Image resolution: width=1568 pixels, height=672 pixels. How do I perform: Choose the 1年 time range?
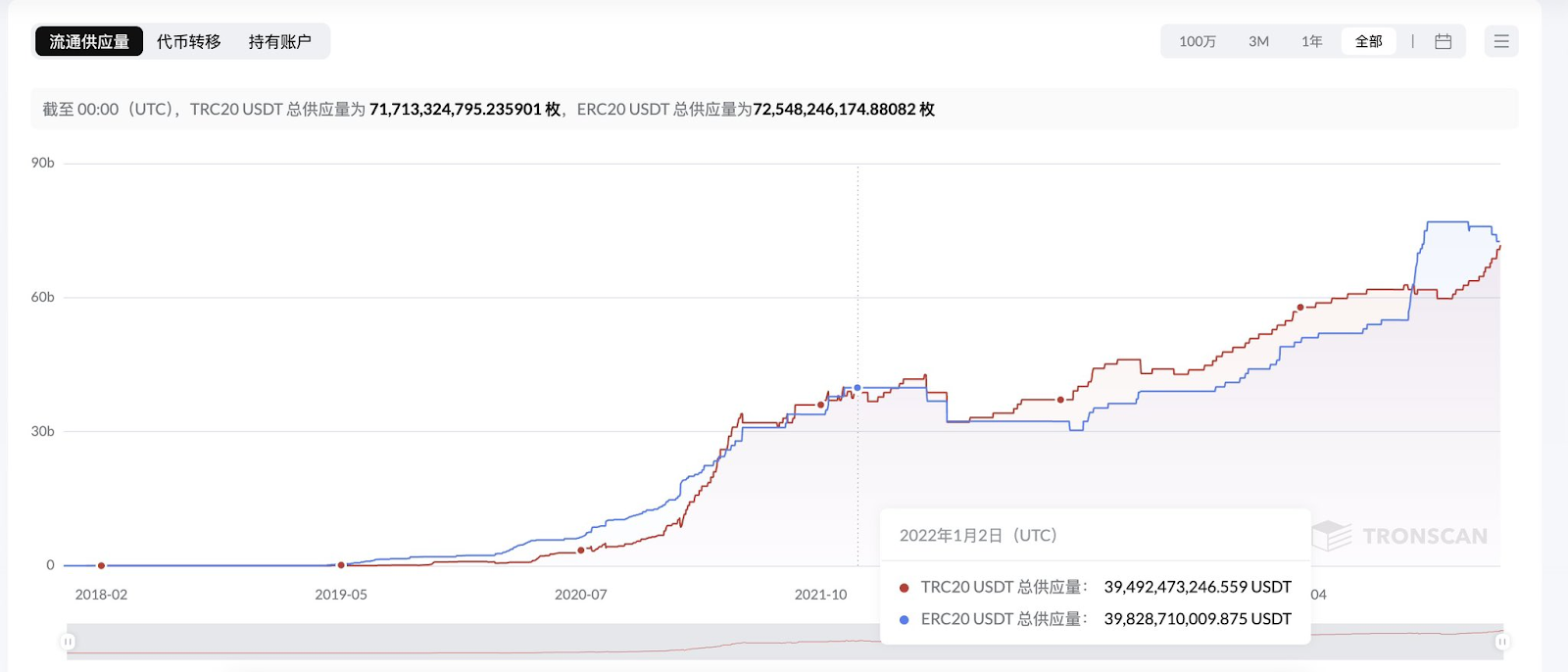(1311, 41)
